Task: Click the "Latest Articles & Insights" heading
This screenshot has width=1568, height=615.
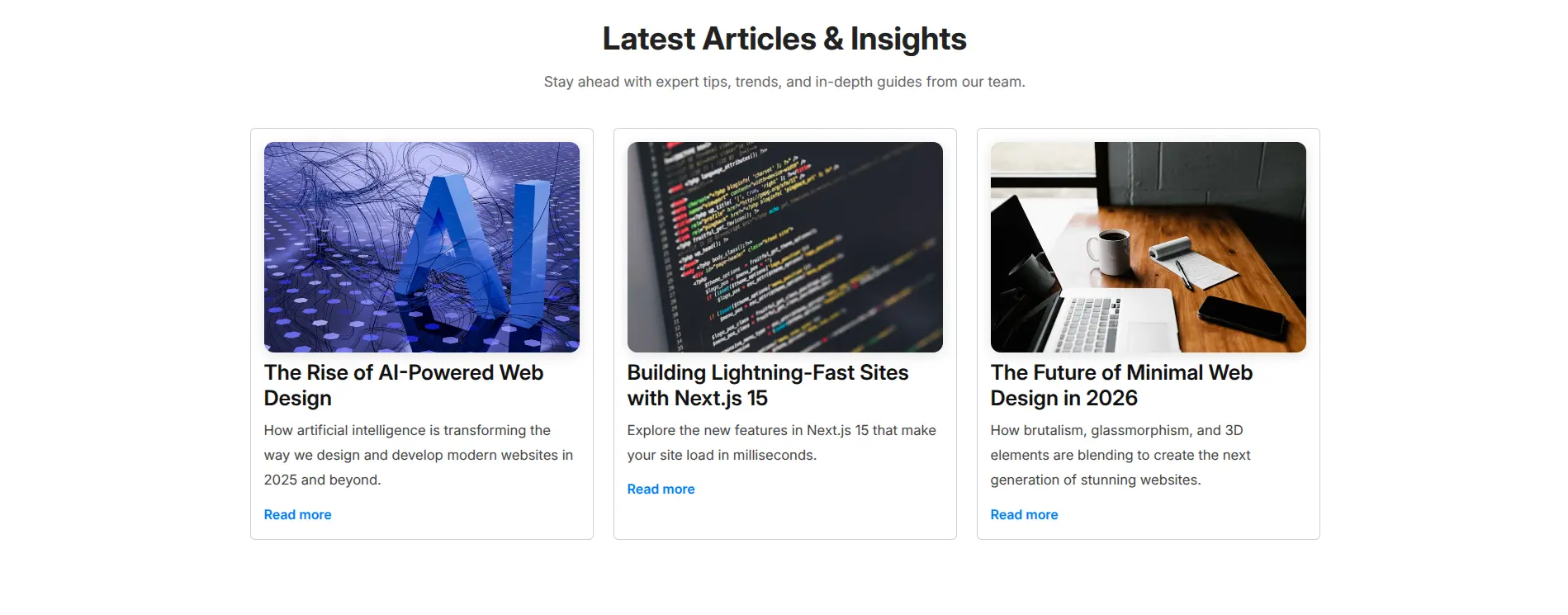Action: (x=784, y=38)
